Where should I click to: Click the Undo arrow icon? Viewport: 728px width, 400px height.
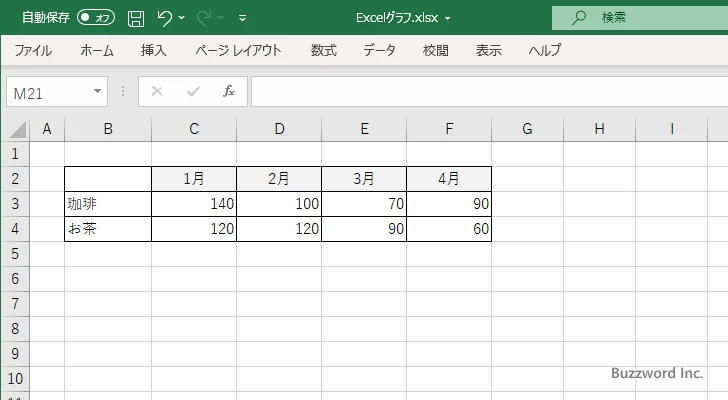[165, 17]
